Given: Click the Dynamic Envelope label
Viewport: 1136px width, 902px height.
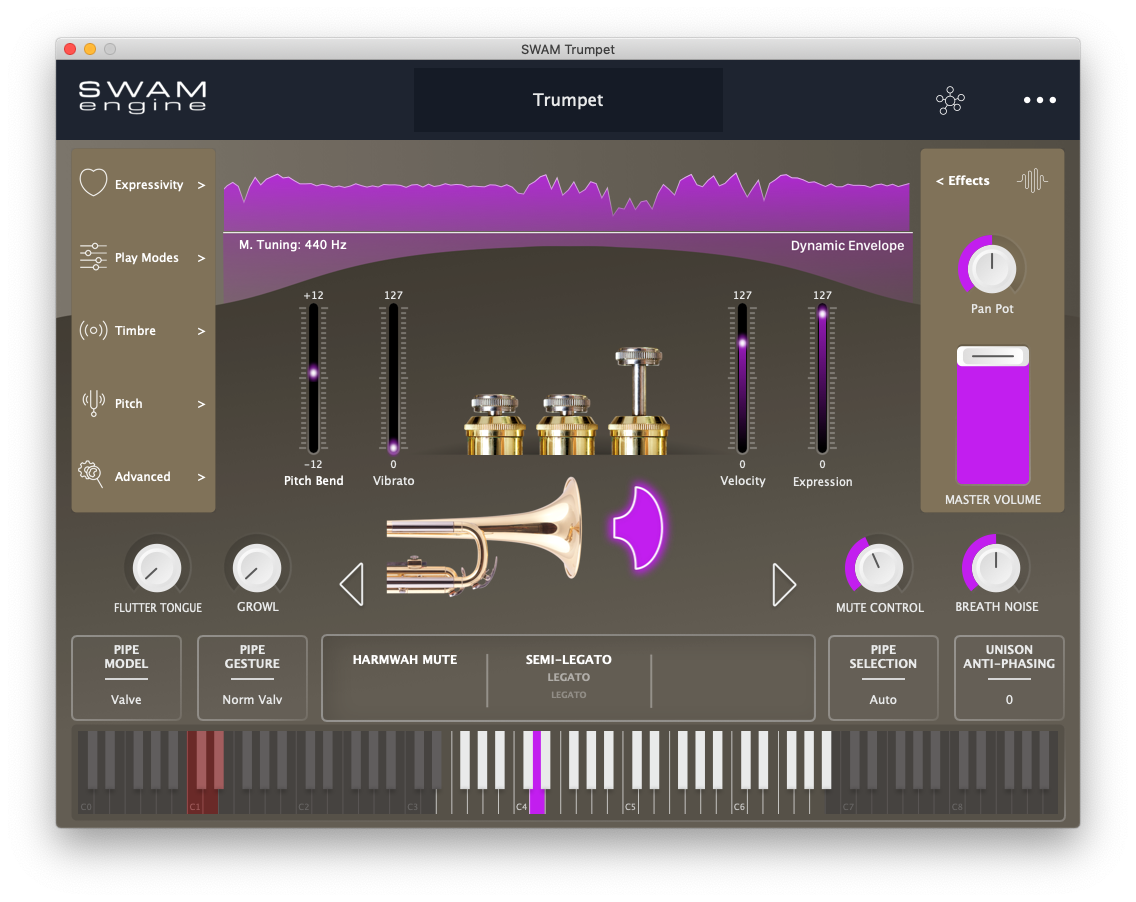Looking at the screenshot, I should 847,246.
